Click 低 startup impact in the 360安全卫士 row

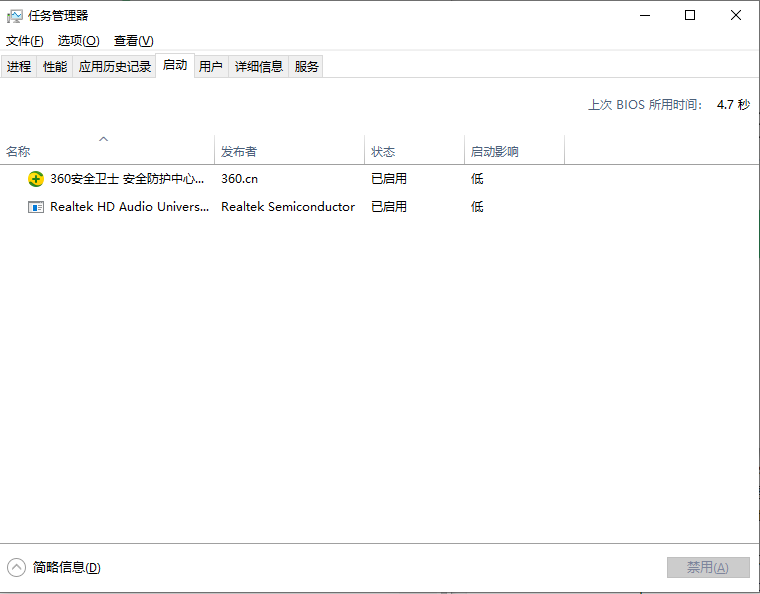point(477,179)
